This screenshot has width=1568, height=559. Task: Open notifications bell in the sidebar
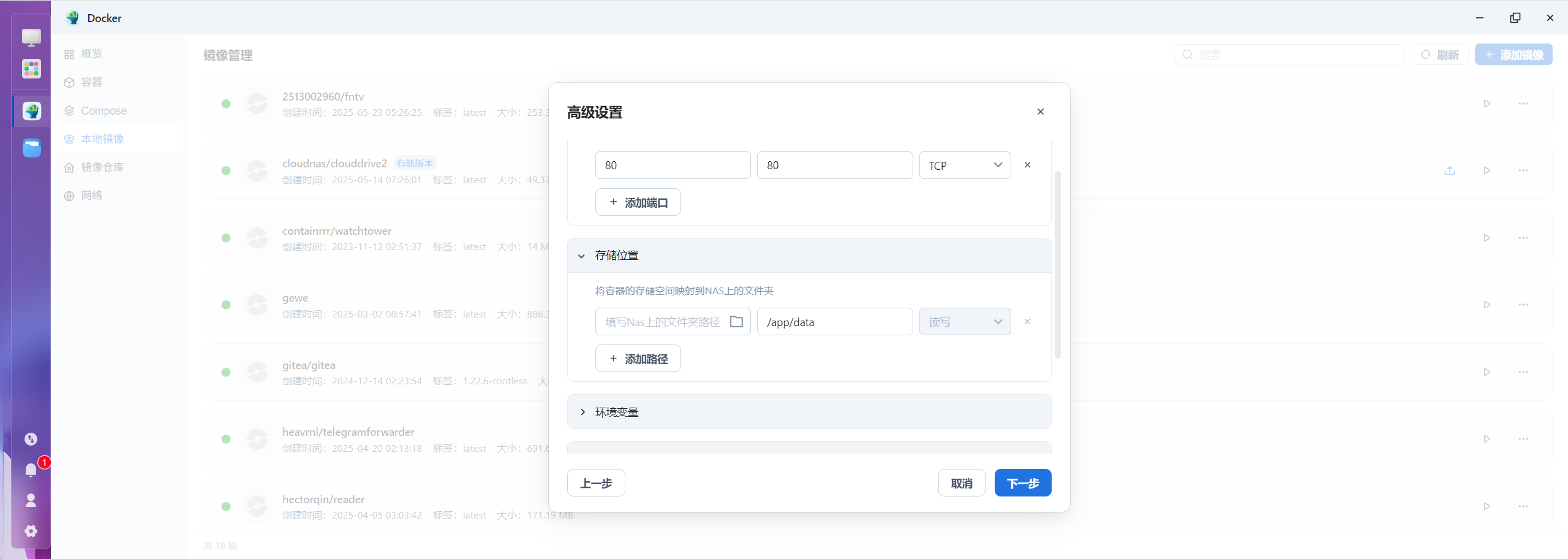[31, 470]
